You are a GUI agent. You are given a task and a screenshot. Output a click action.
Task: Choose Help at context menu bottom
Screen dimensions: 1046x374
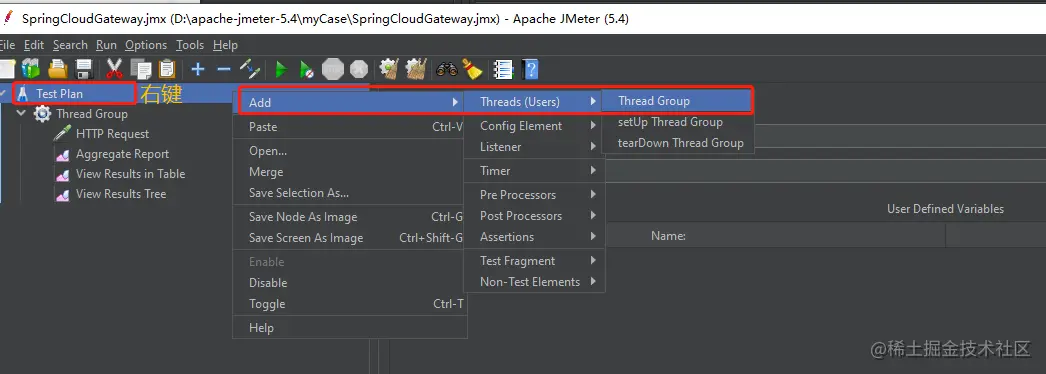tap(350, 328)
